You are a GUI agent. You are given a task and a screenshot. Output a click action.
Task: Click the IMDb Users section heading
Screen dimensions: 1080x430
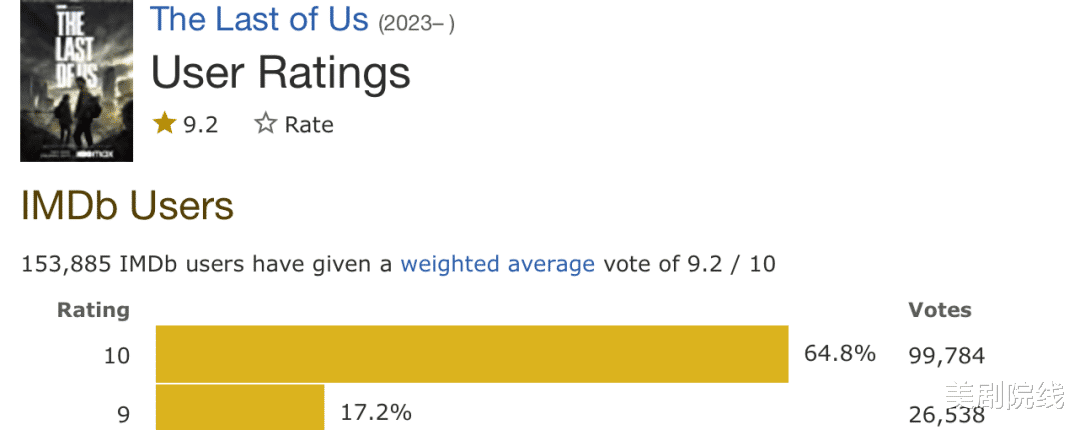(x=127, y=206)
